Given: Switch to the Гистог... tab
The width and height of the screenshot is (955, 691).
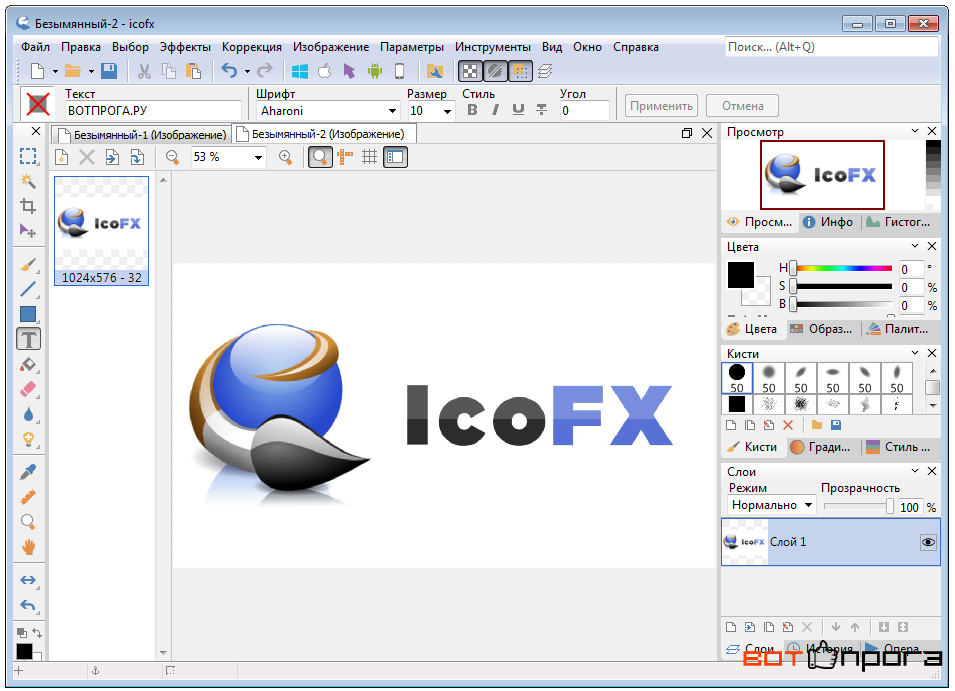Looking at the screenshot, I should click(x=899, y=222).
